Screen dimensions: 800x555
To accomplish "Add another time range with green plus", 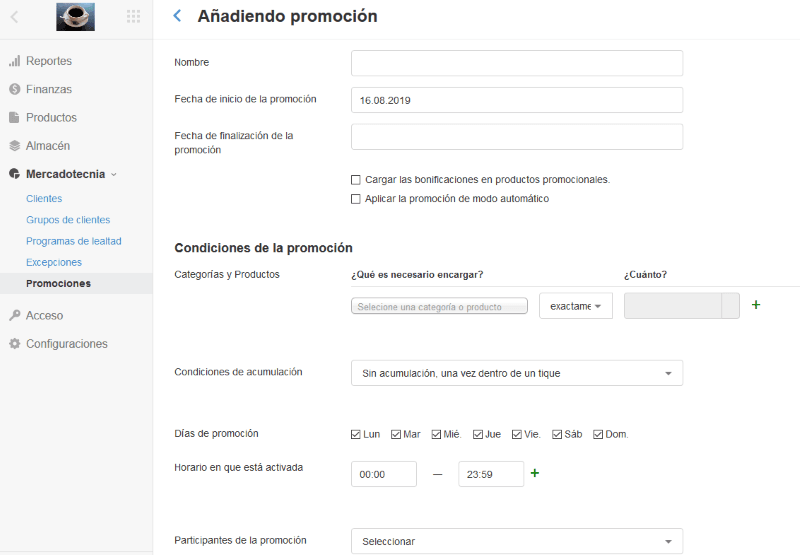I will click(535, 473).
